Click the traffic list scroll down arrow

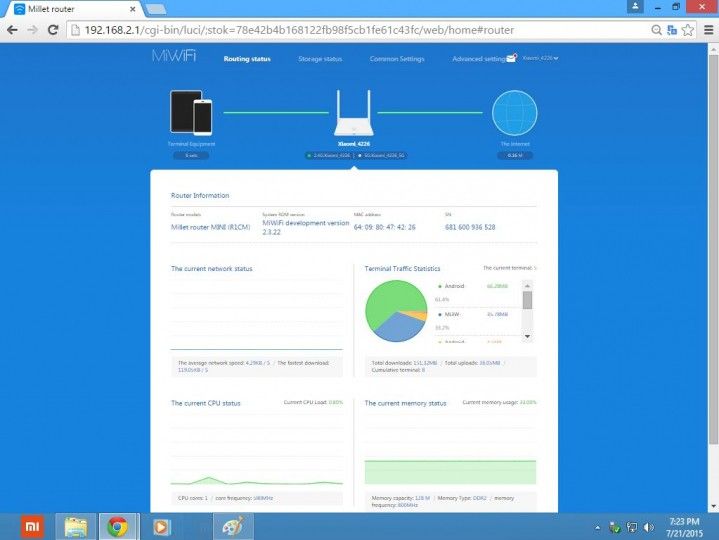(x=527, y=336)
